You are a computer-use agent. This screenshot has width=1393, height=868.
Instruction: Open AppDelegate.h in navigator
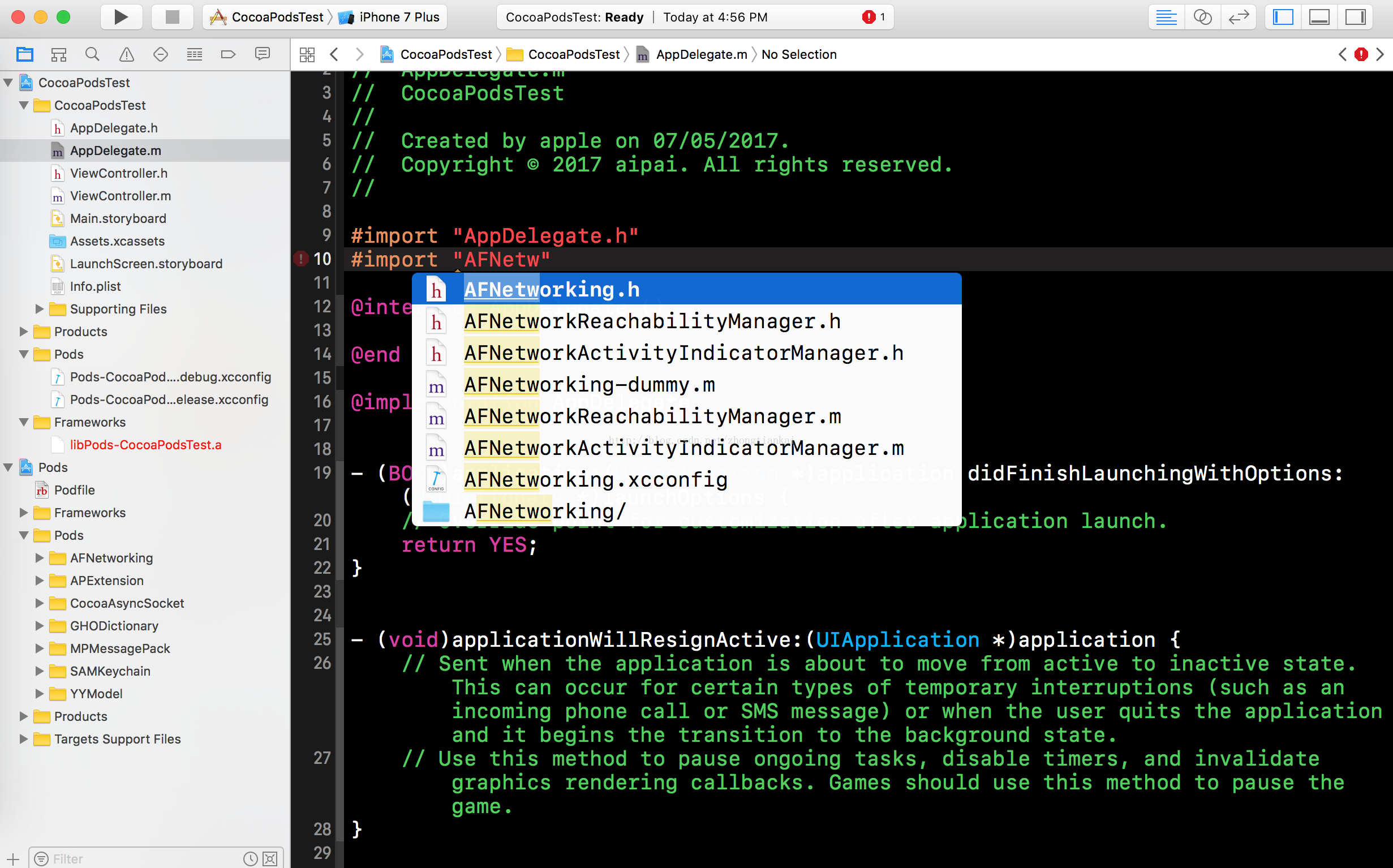tap(145, 128)
